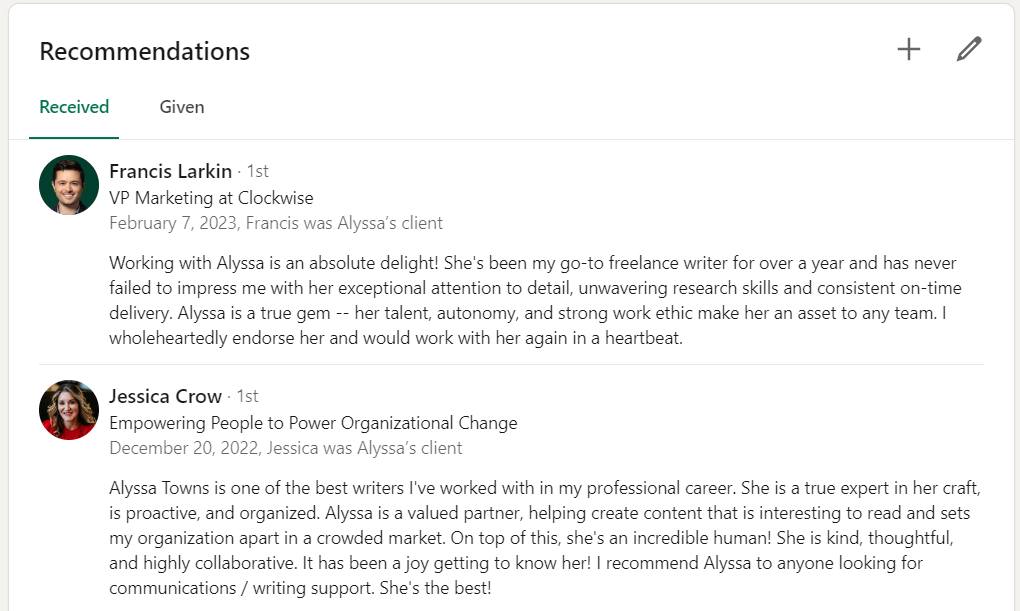Click the 1st badge beside Francis Larkin
The width and height of the screenshot is (1020, 611).
[257, 172]
